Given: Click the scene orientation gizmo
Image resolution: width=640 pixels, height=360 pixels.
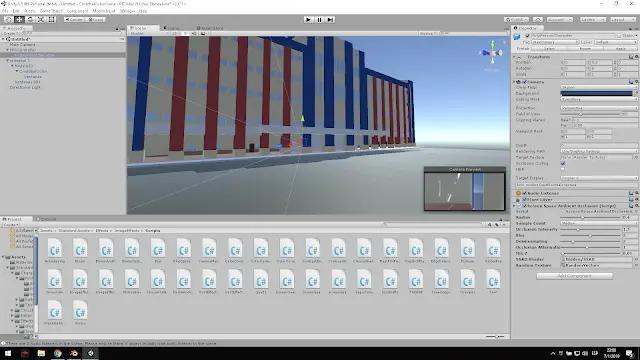Looking at the screenshot, I should [x=493, y=53].
